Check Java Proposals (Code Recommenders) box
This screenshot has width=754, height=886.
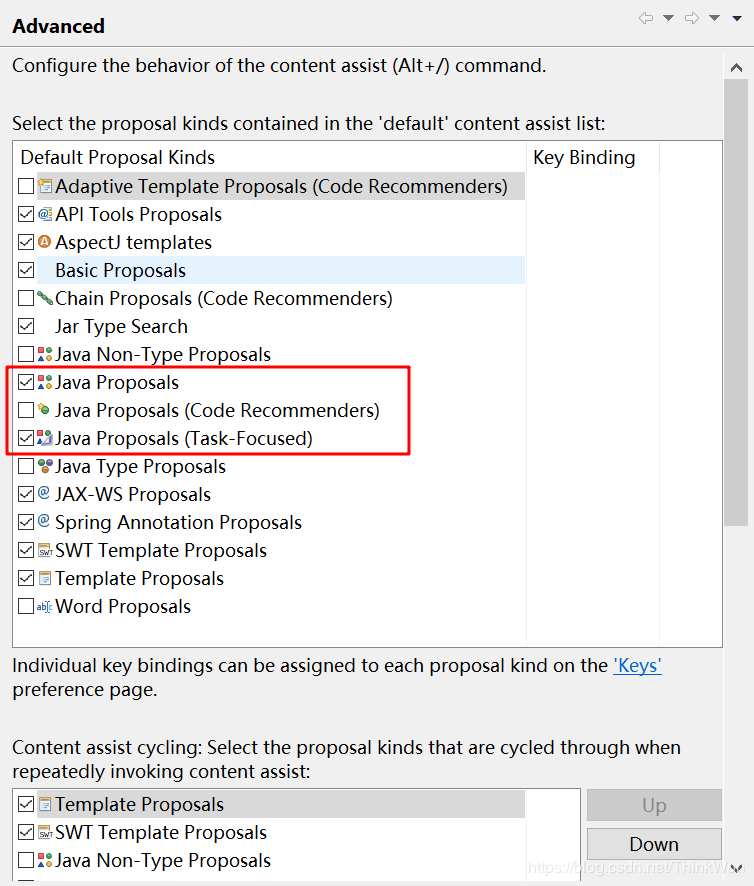click(x=26, y=410)
